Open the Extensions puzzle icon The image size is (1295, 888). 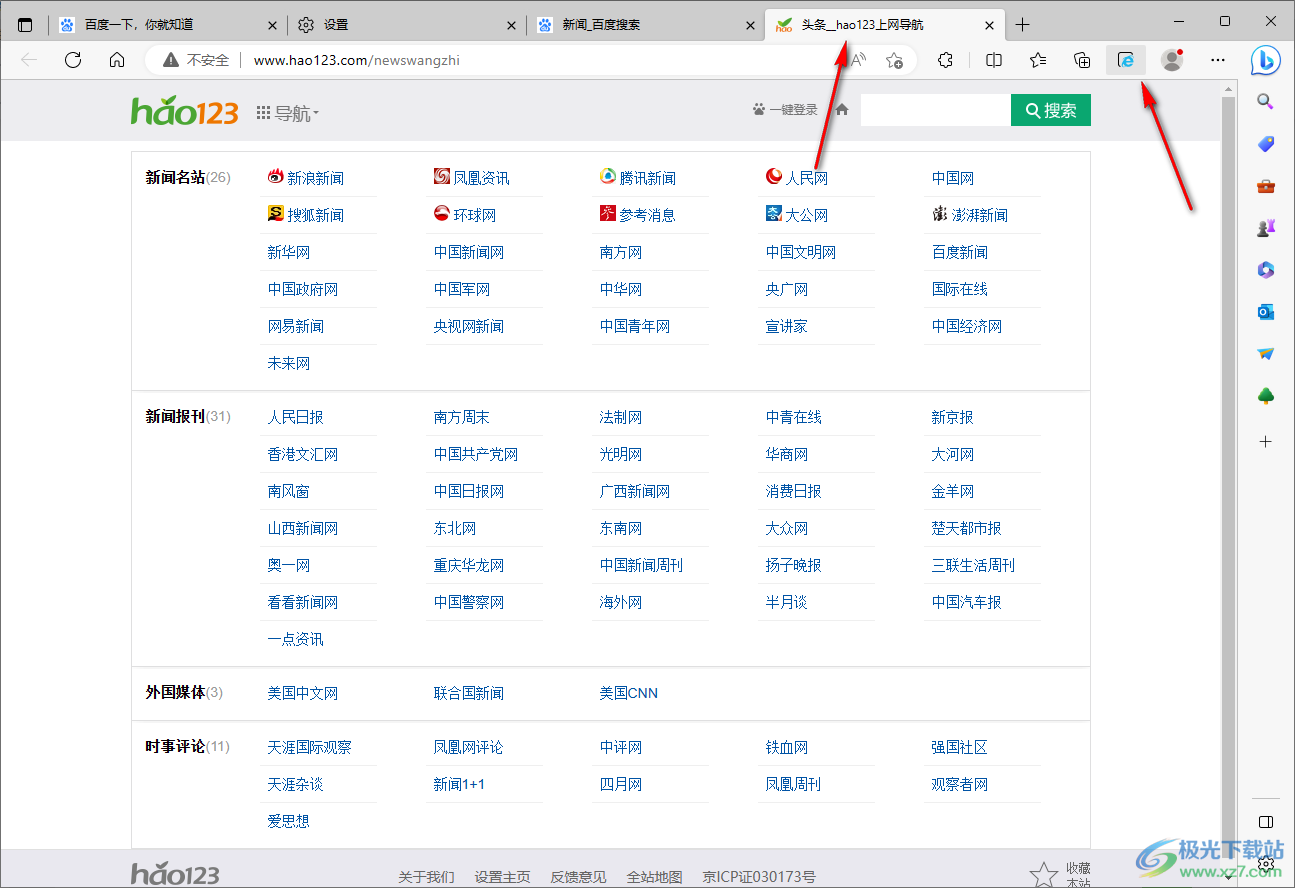click(x=946, y=60)
